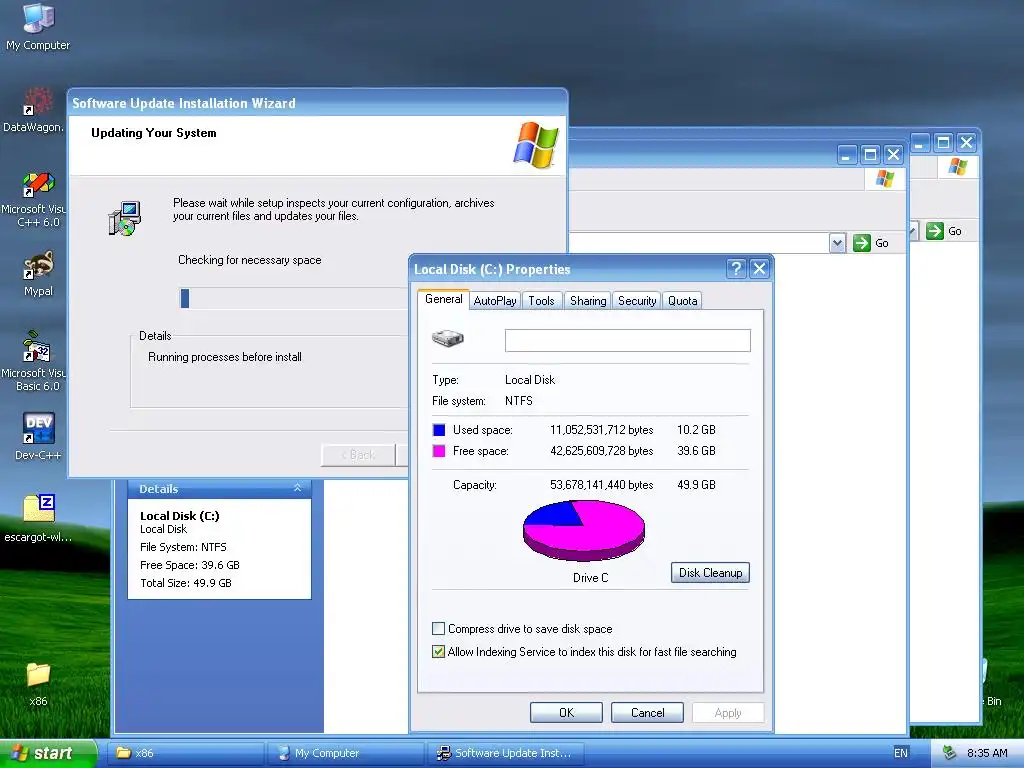Click the Disk Cleanup button

click(710, 573)
